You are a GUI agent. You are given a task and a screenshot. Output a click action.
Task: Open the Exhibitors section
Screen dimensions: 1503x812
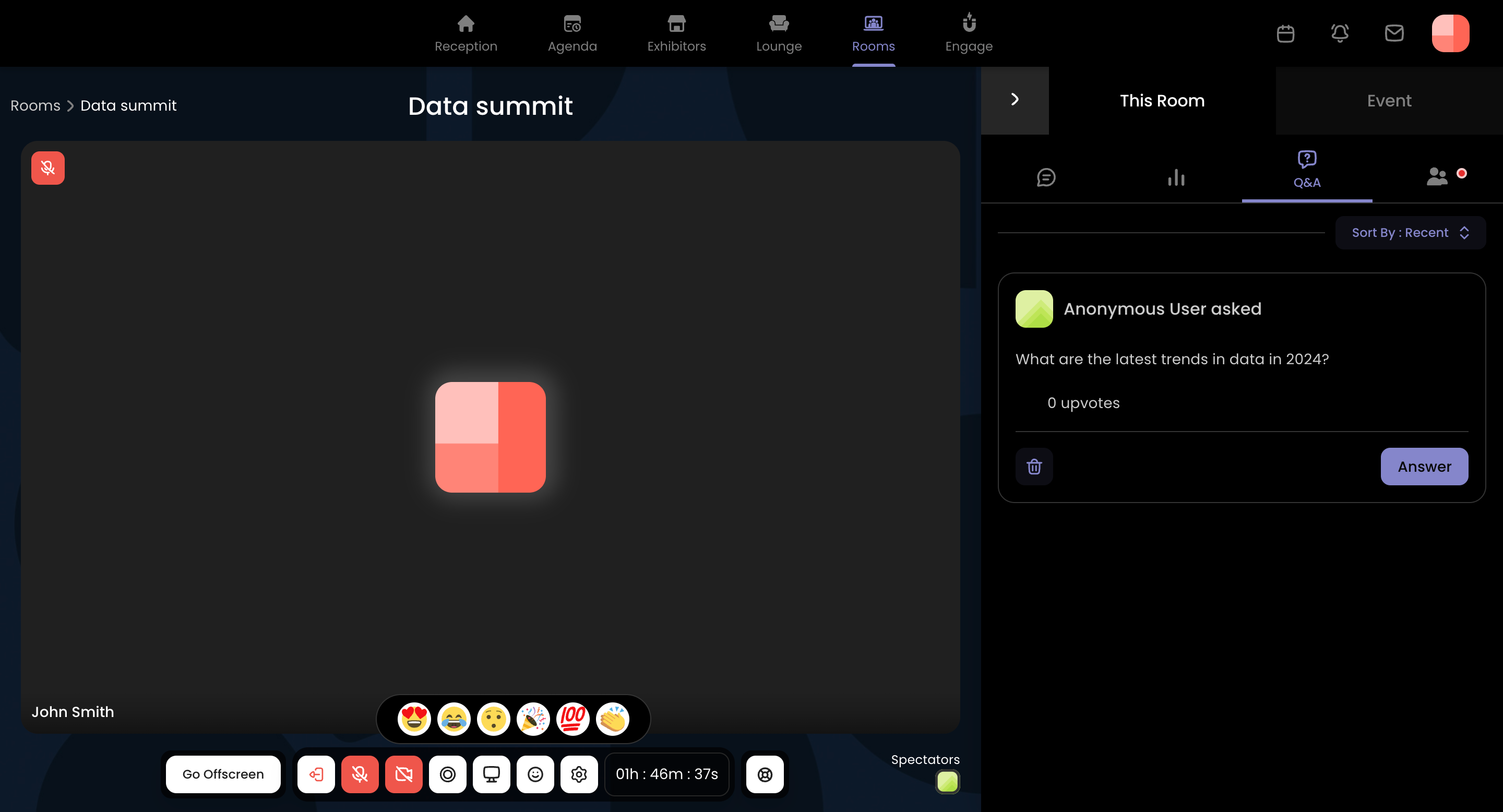click(676, 33)
